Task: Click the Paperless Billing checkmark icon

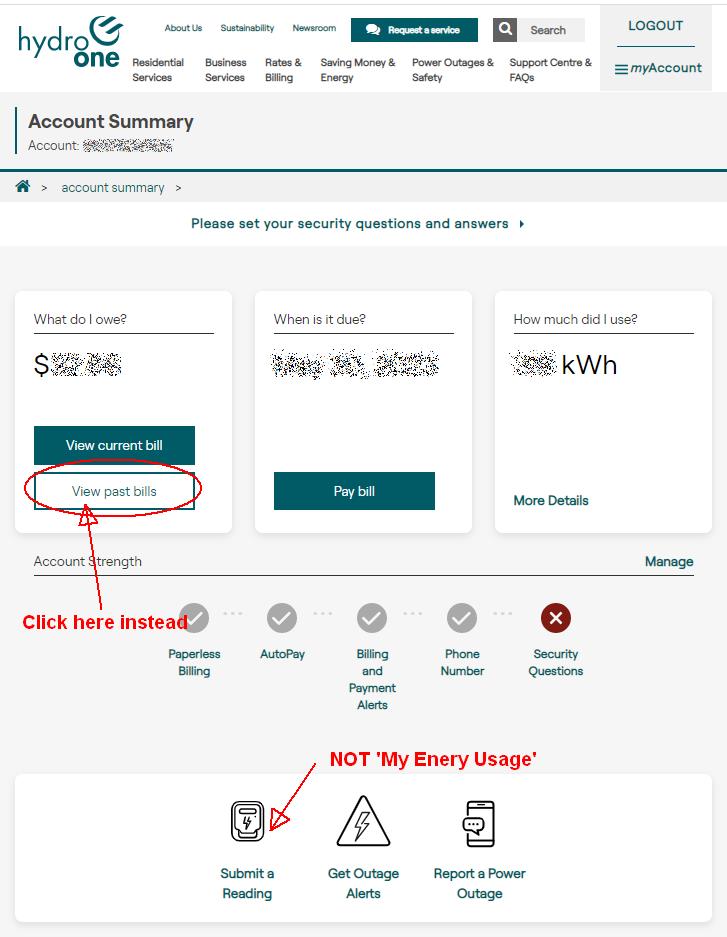Action: 194,618
